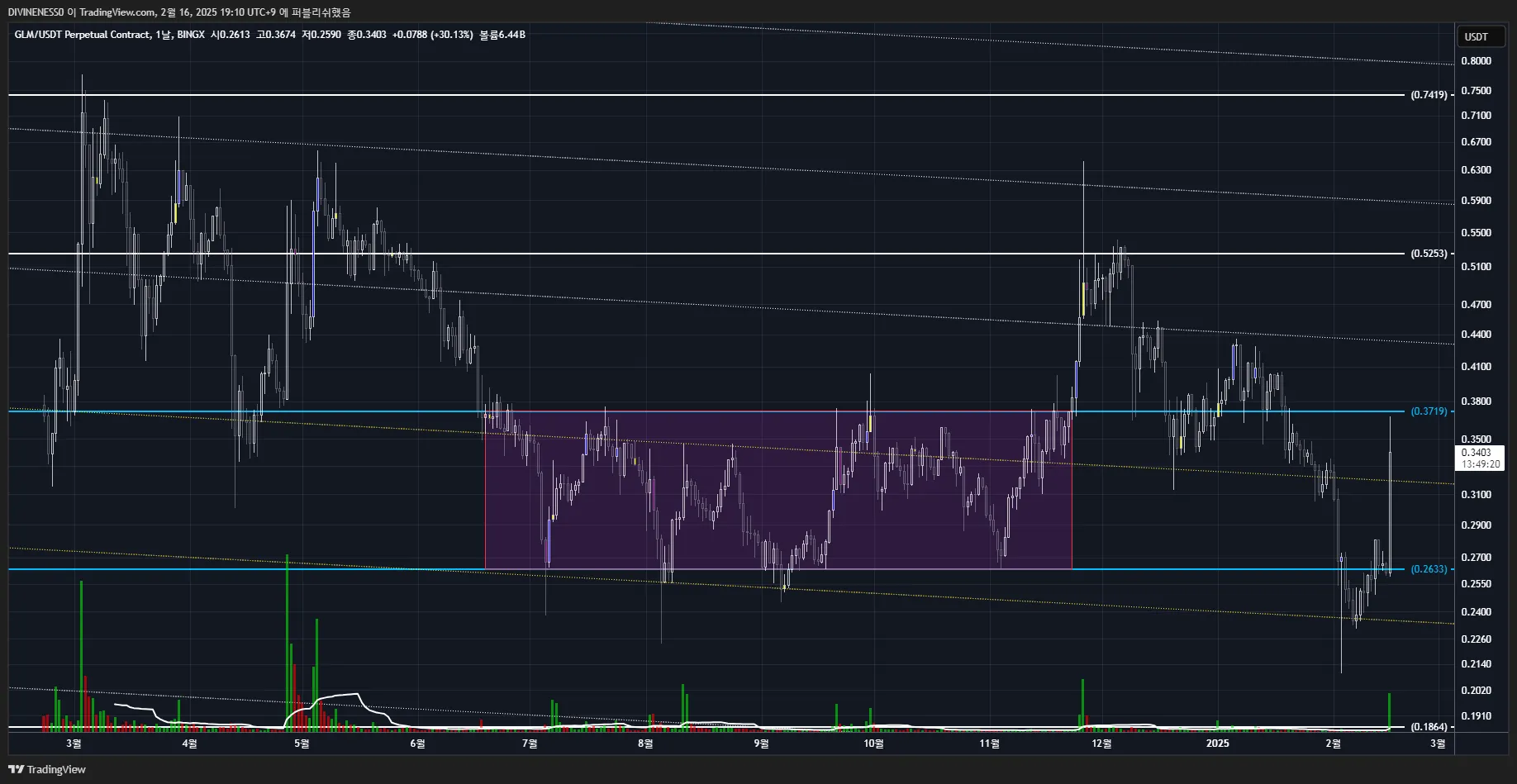Viewport: 1517px width, 784px height.
Task: Click the 11월 time axis label
Action: 989,744
